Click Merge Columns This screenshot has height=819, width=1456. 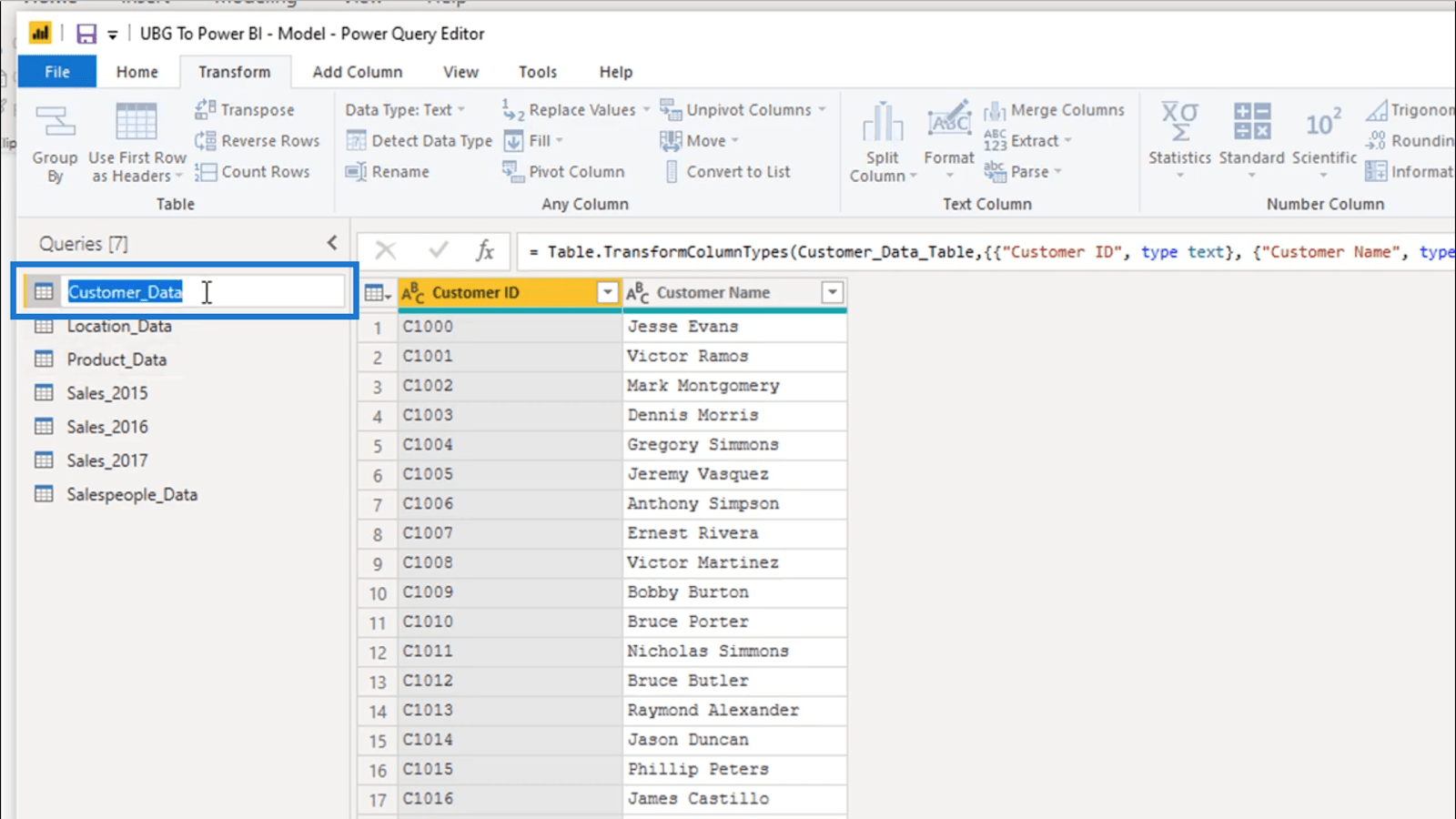pyautogui.click(x=1055, y=110)
